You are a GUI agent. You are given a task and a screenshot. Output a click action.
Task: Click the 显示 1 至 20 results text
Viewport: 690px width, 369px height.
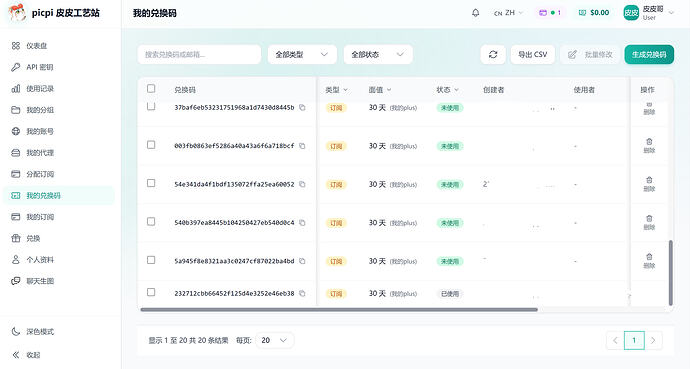[188, 340]
